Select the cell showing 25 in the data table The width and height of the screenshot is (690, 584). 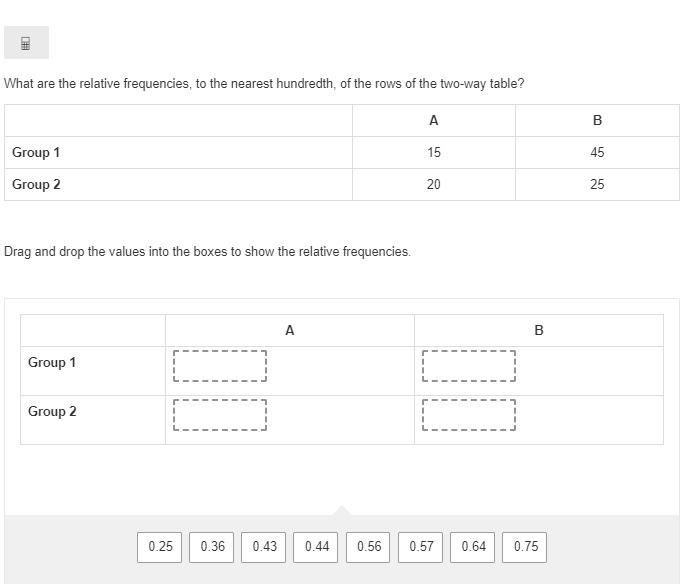(x=597, y=184)
